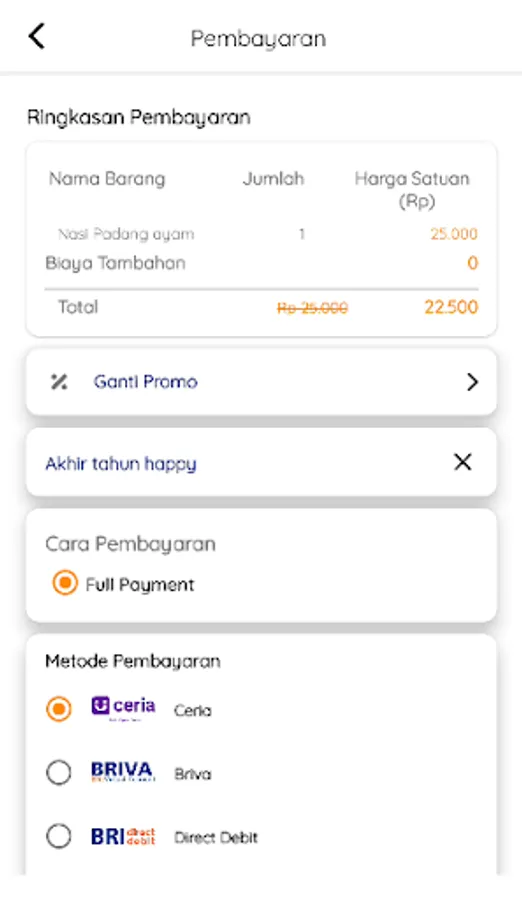Viewport: 522px width, 900px height.
Task: Tap the Full Payment label
Action: coord(140,585)
